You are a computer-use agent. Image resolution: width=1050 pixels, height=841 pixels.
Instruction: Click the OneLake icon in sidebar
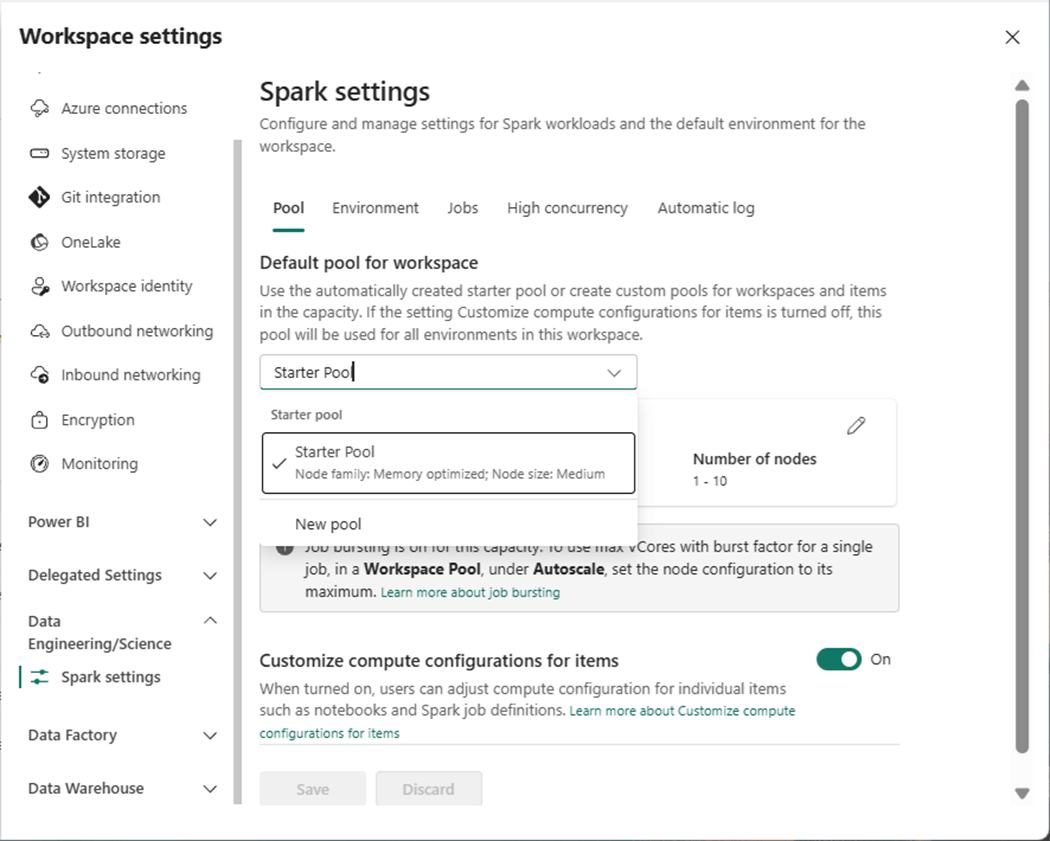tap(40, 242)
